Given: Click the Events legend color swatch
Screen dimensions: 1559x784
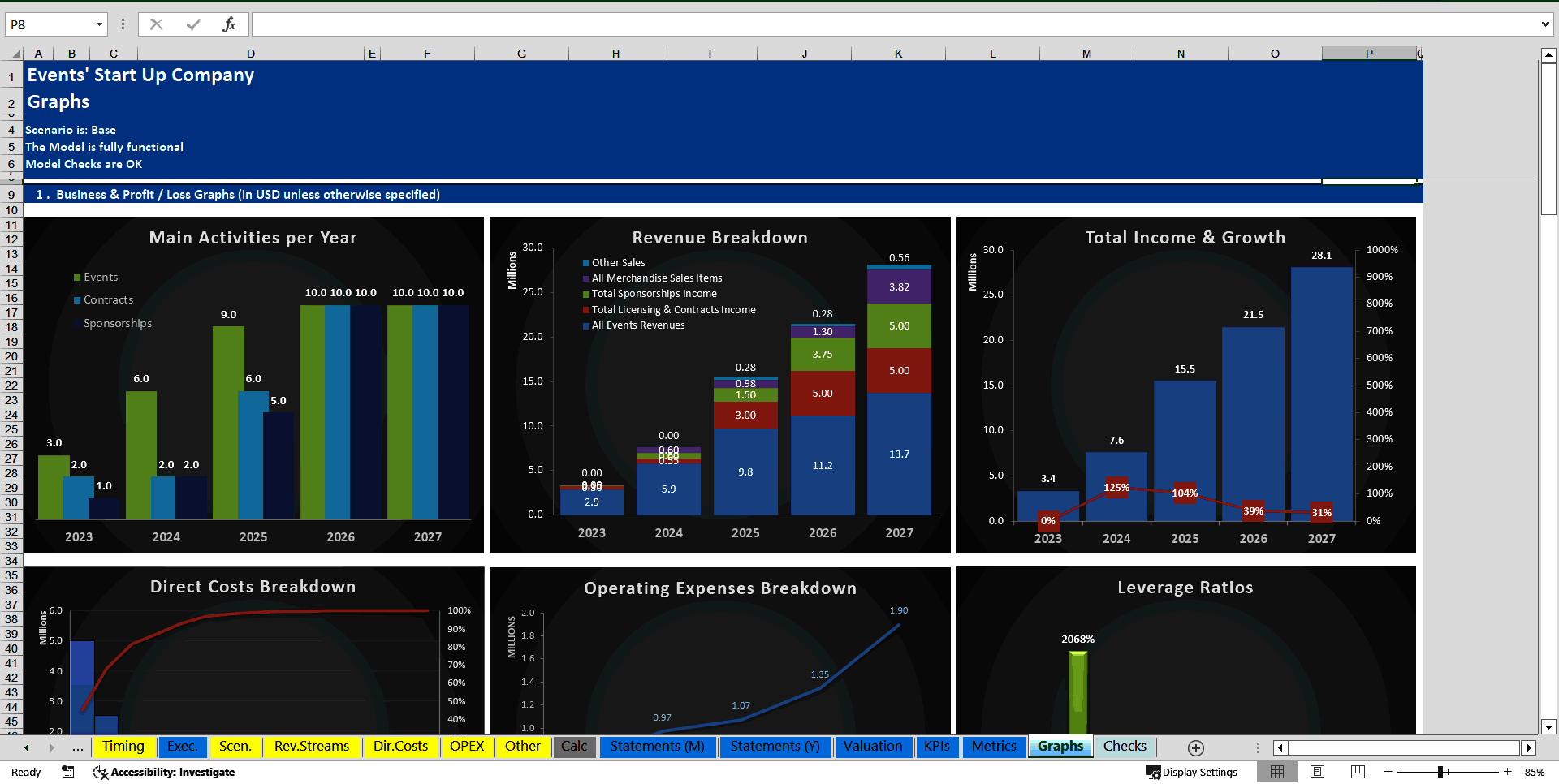Looking at the screenshot, I should (77, 278).
